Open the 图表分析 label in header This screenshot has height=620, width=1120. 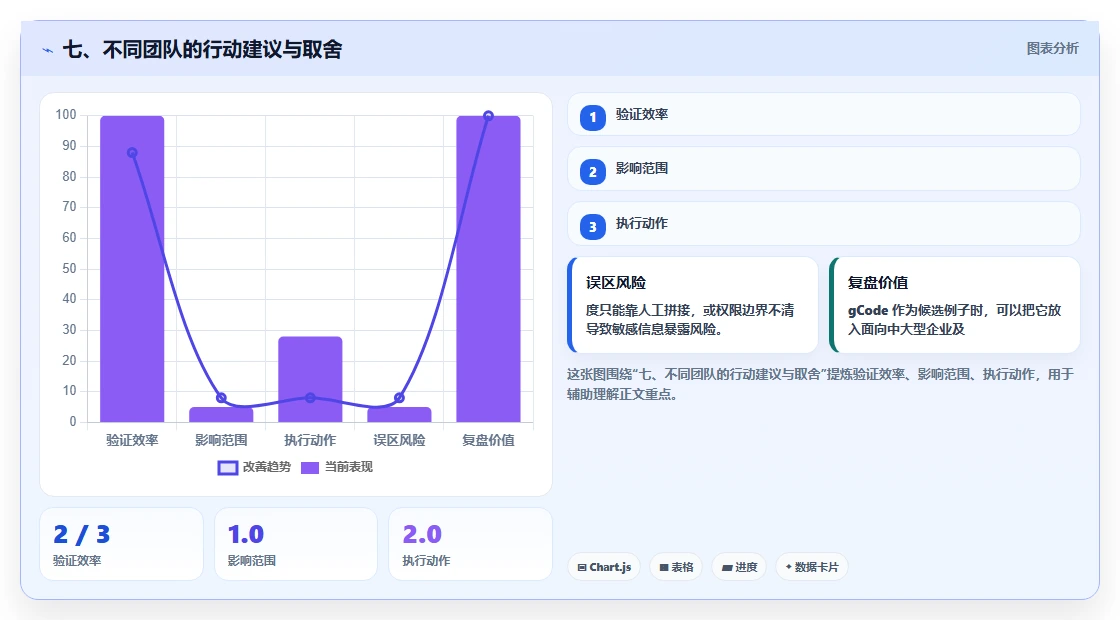pyautogui.click(x=1052, y=49)
